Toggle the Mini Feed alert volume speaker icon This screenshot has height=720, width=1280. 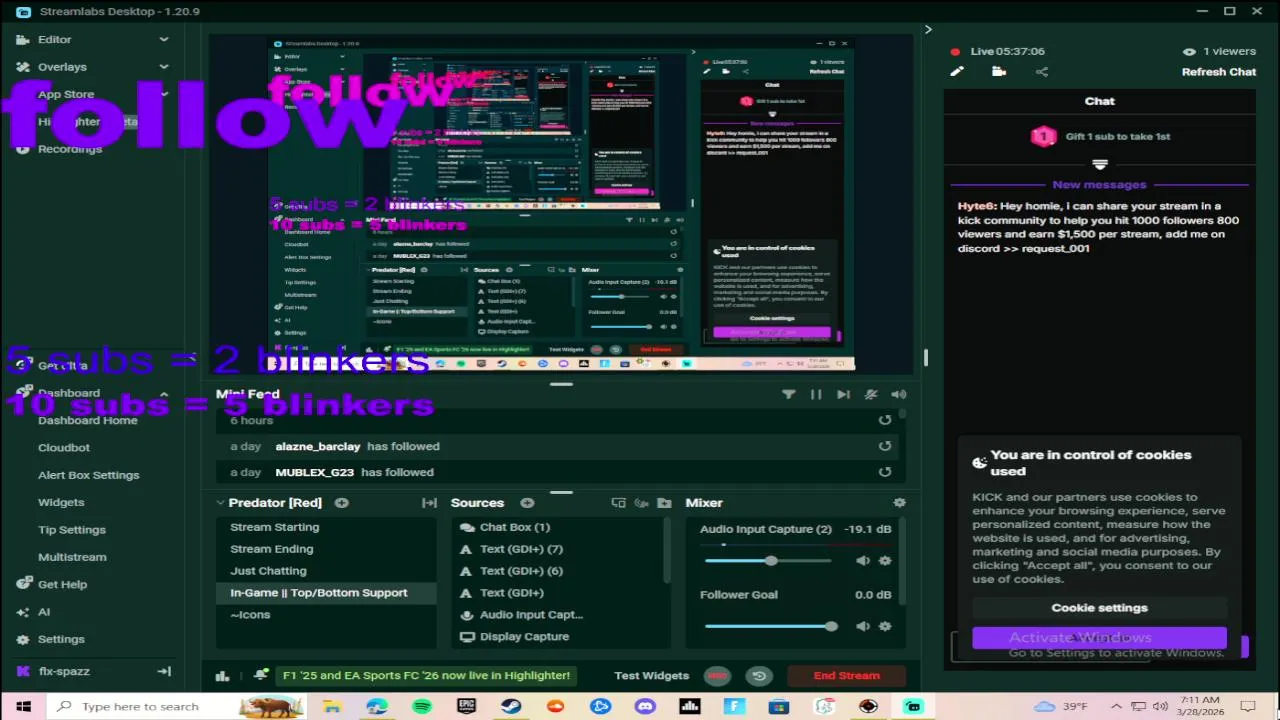click(898, 394)
